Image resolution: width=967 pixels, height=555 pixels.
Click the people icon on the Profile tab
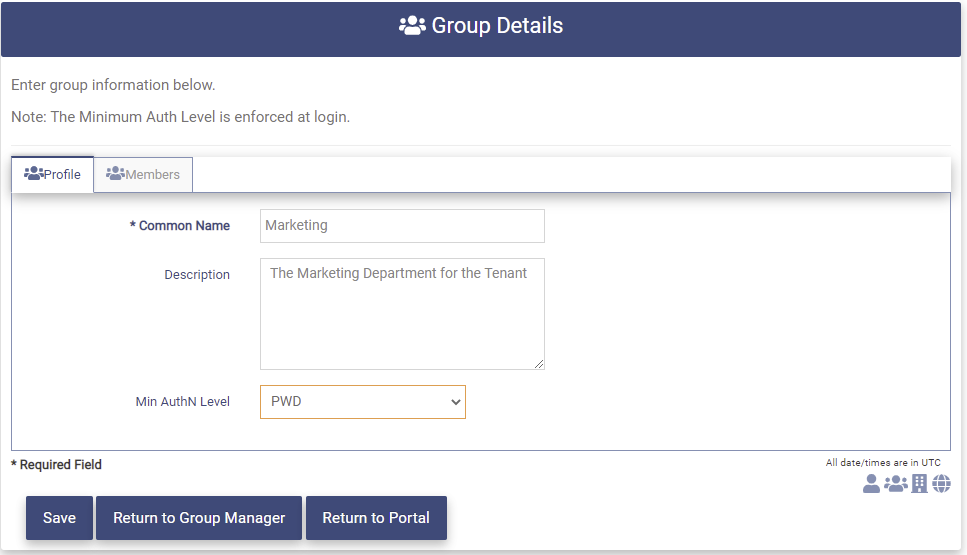pyautogui.click(x=34, y=174)
